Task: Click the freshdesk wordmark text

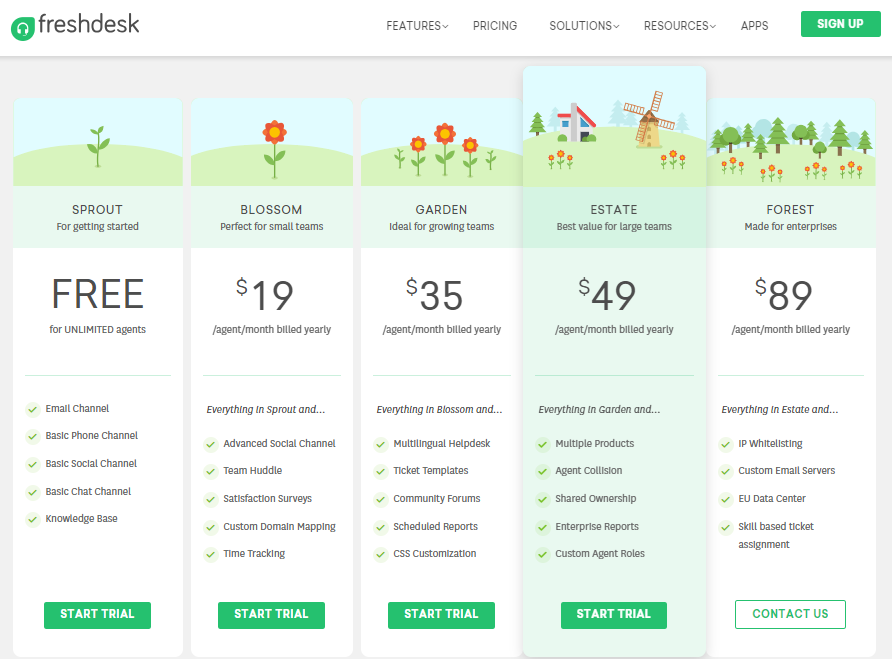Action: [x=89, y=24]
